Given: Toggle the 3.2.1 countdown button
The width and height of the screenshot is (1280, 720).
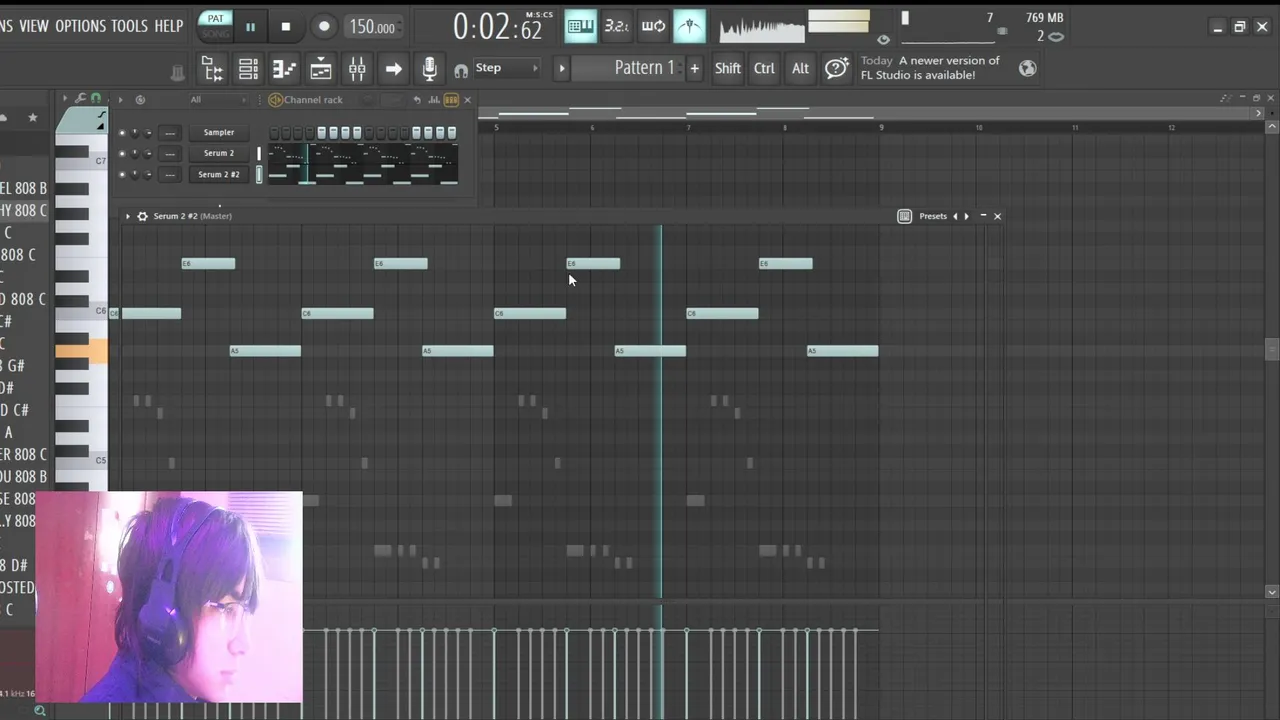Looking at the screenshot, I should 617,26.
